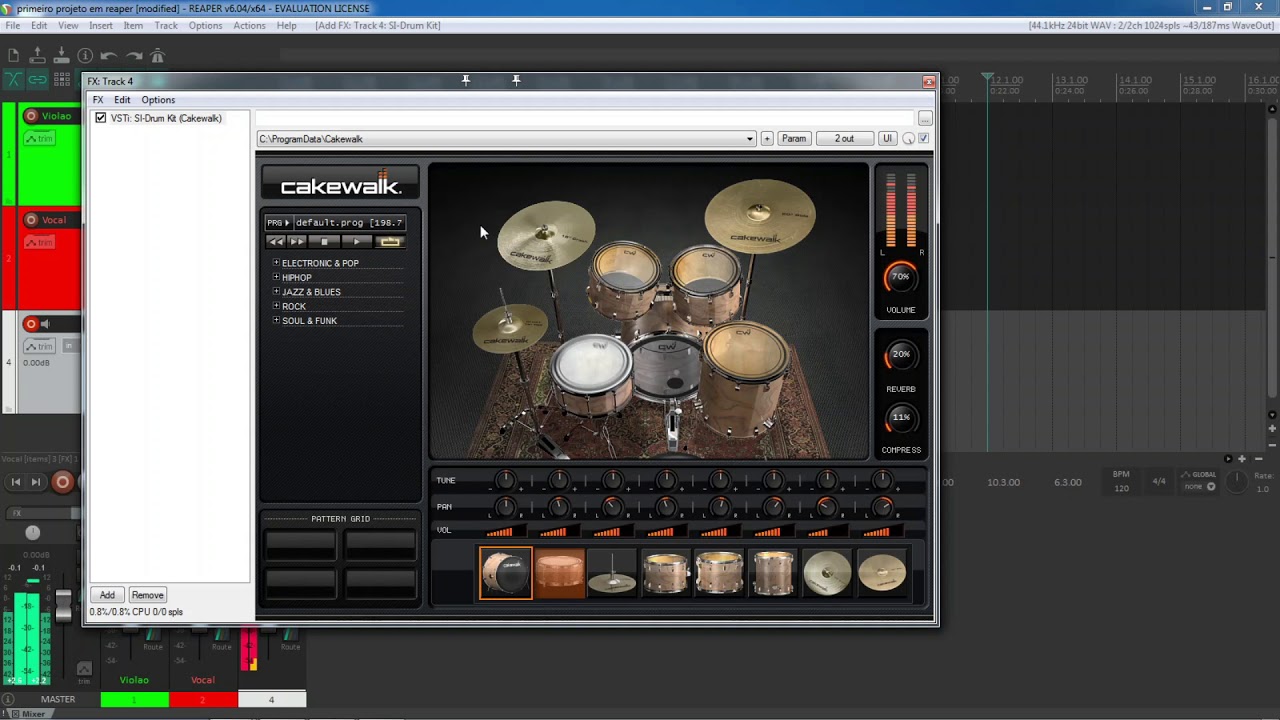1280x720 pixels.
Task: Click the redo arrow icon
Action: tap(133, 56)
